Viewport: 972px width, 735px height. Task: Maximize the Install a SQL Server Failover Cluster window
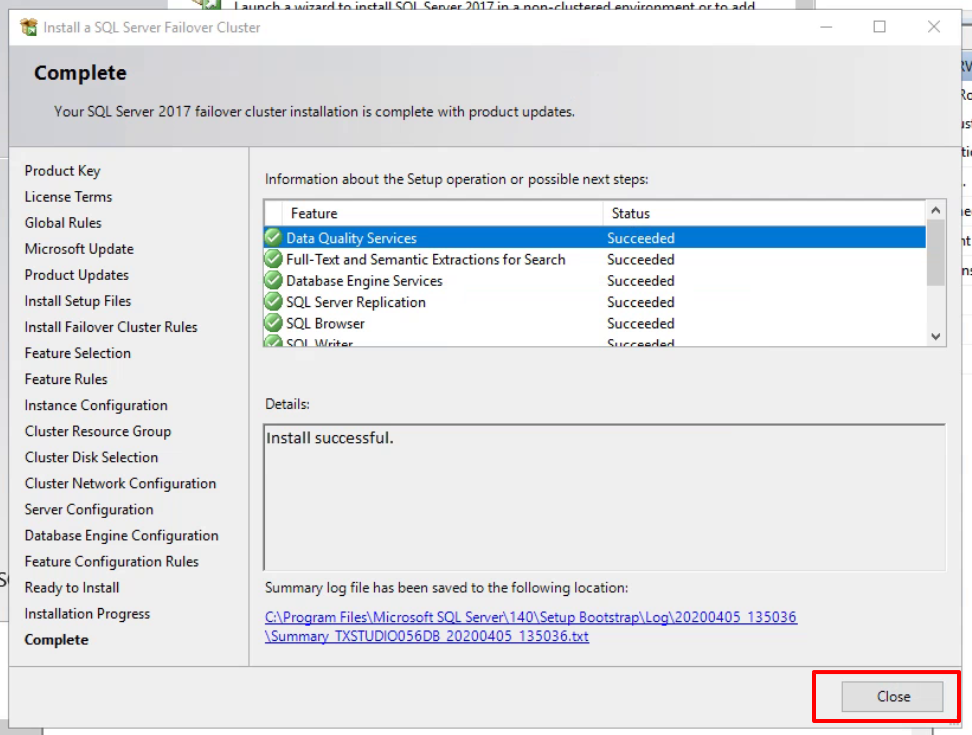(879, 27)
